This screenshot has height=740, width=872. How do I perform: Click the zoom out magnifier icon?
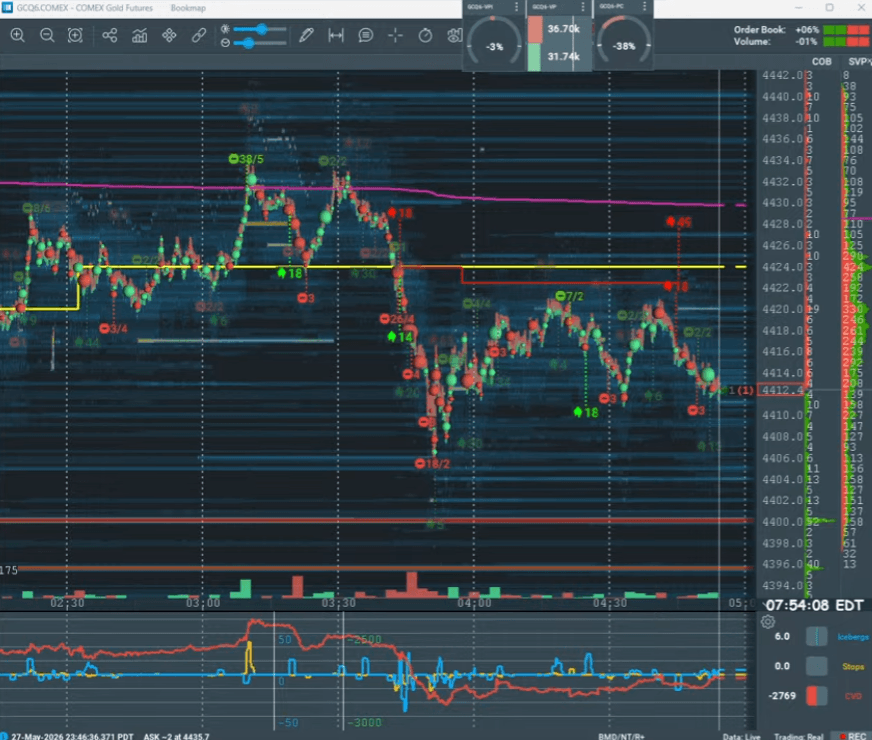click(x=47, y=36)
